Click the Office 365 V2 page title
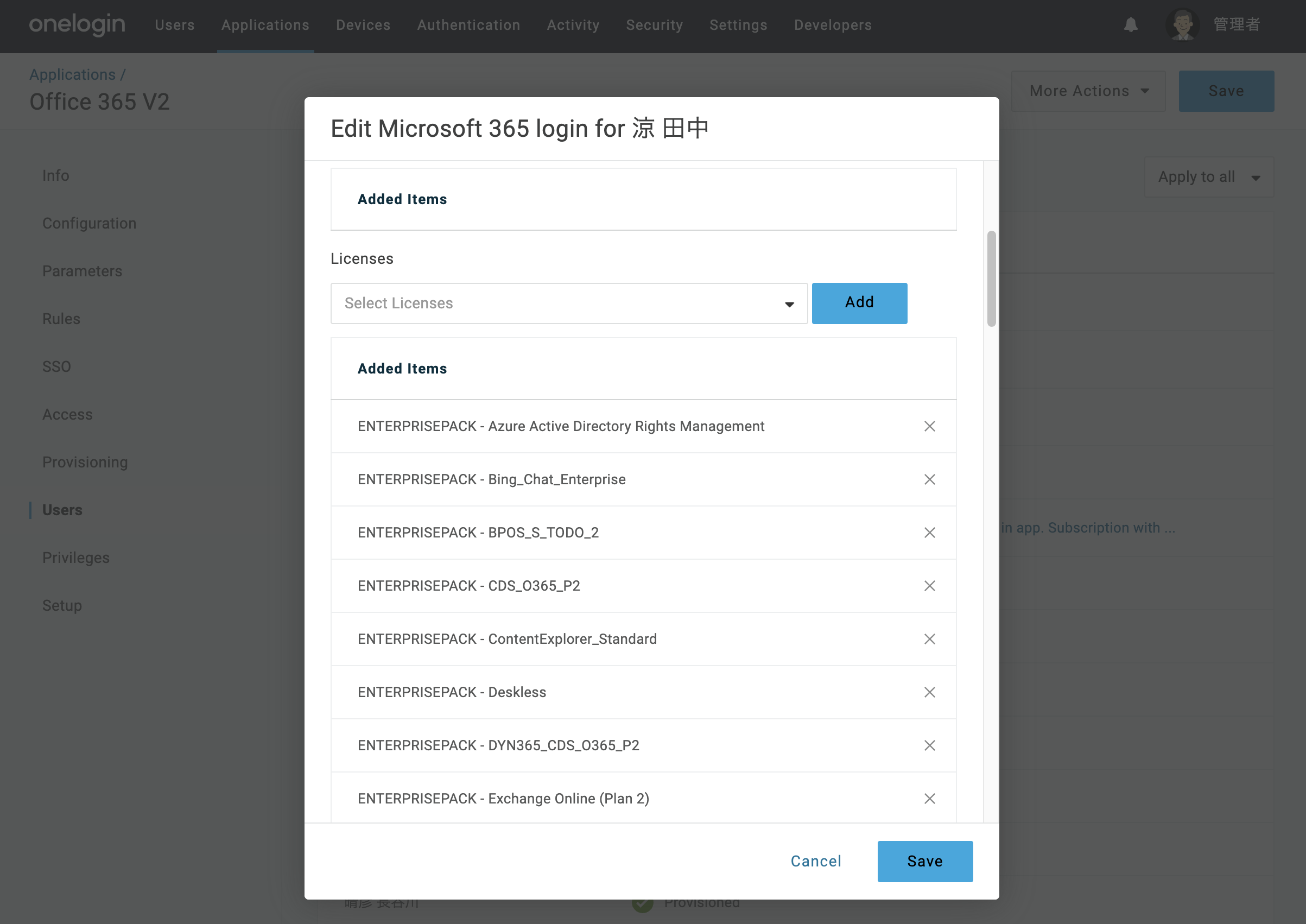This screenshot has height=924, width=1306. tap(99, 102)
